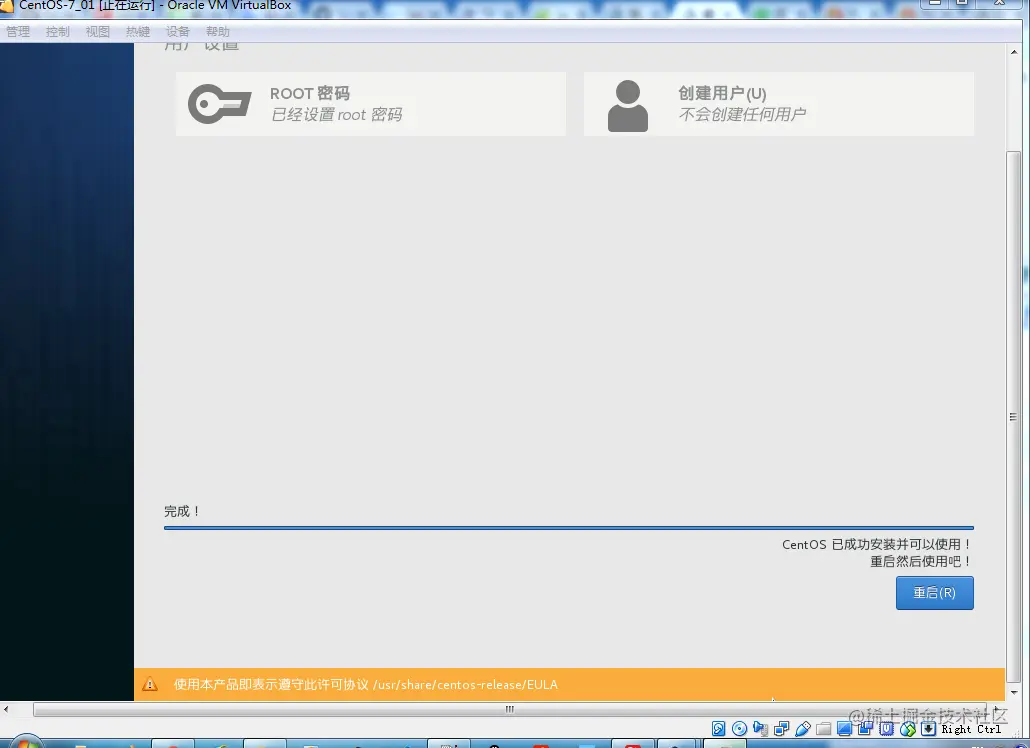Open the ROOT 密码 settings card

coord(370,104)
